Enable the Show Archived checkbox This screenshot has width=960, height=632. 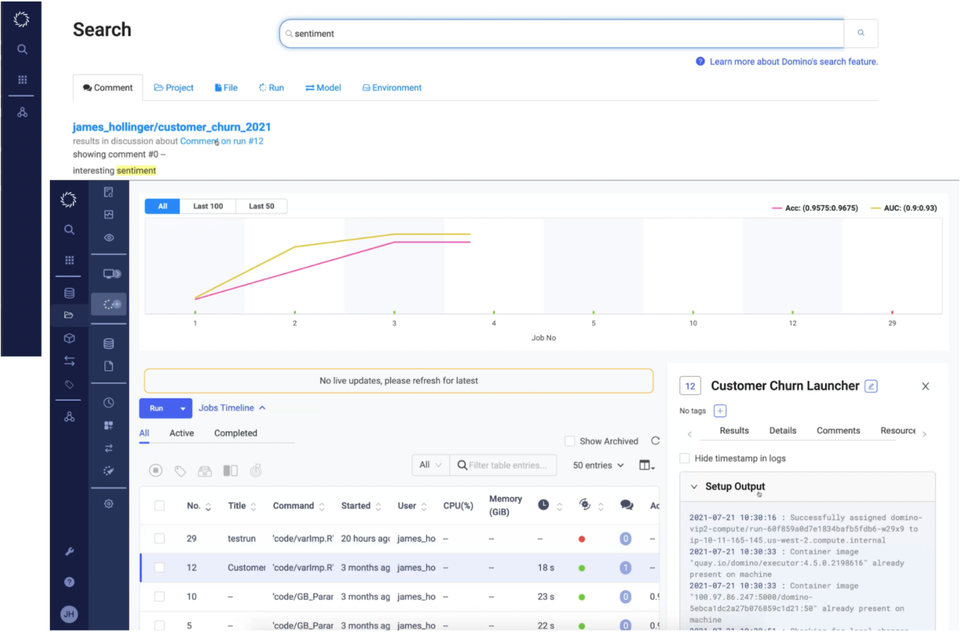pos(570,441)
